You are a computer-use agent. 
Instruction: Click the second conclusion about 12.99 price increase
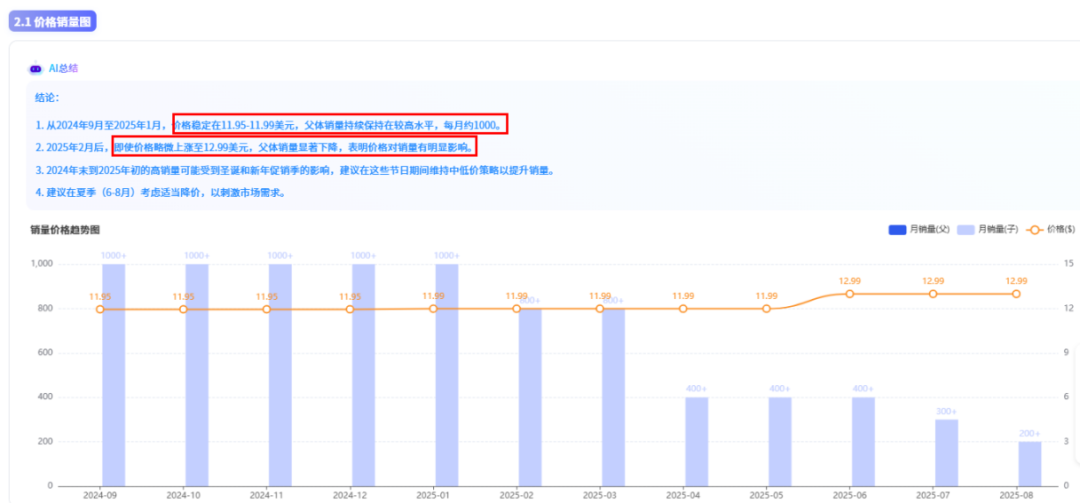tap(255, 148)
